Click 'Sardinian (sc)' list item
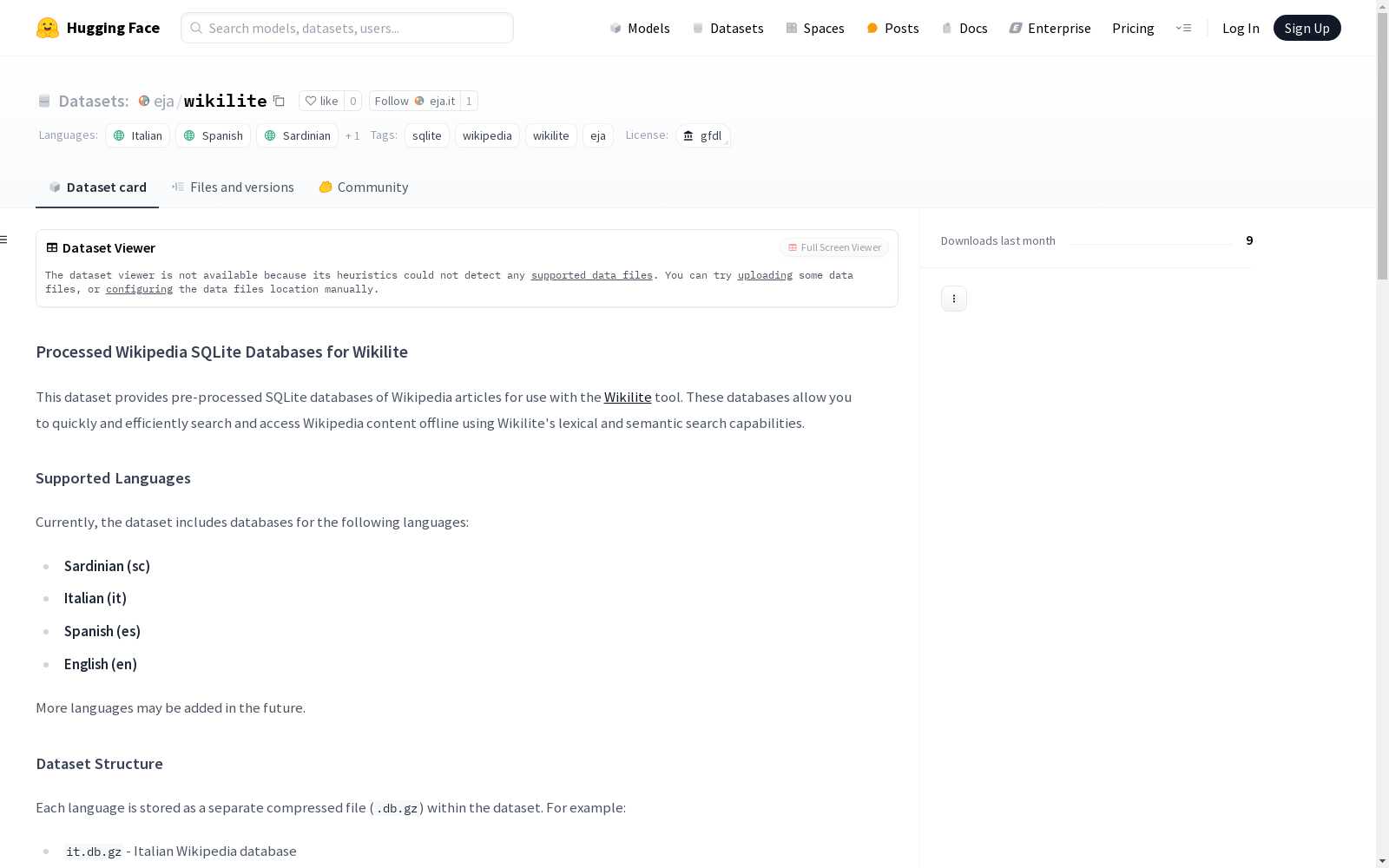Screen dimensions: 1389x868 click(x=107, y=566)
